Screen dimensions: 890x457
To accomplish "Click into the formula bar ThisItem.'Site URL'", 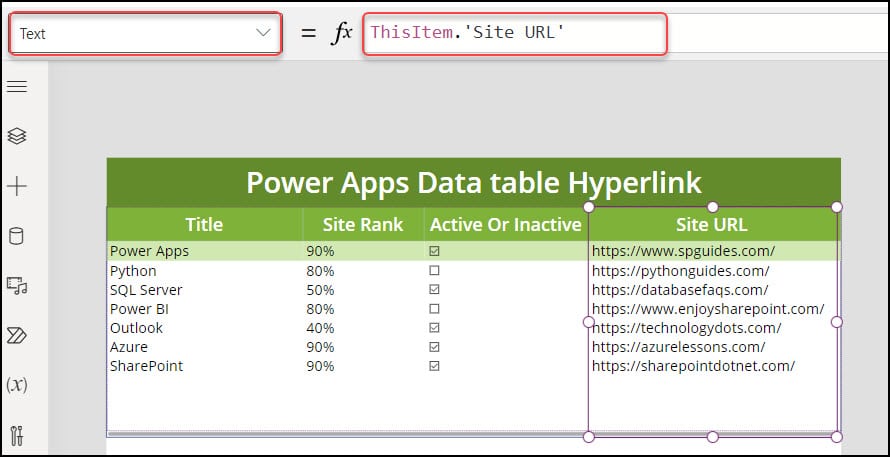I will [514, 33].
